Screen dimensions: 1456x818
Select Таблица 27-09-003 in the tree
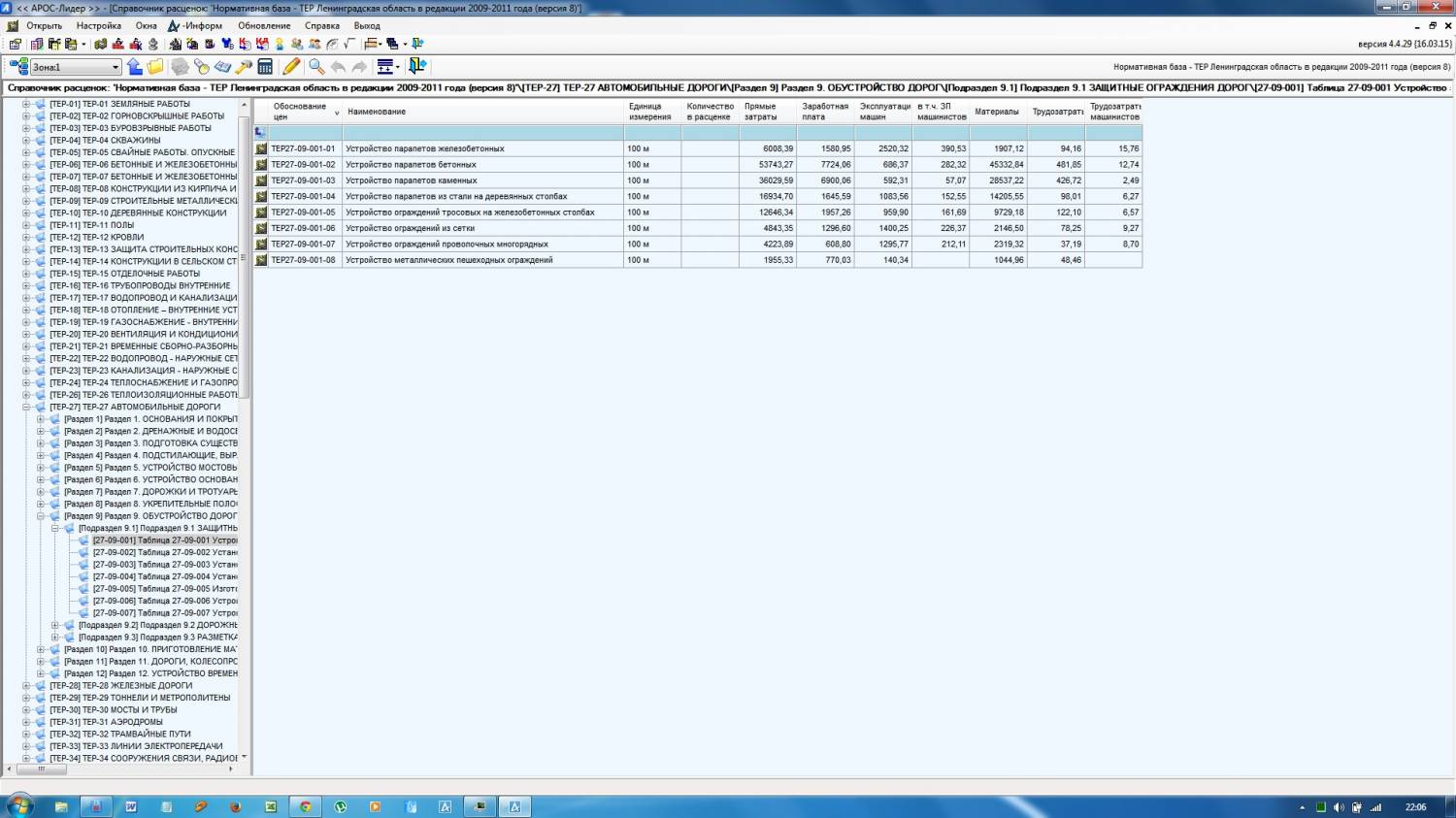tap(165, 565)
